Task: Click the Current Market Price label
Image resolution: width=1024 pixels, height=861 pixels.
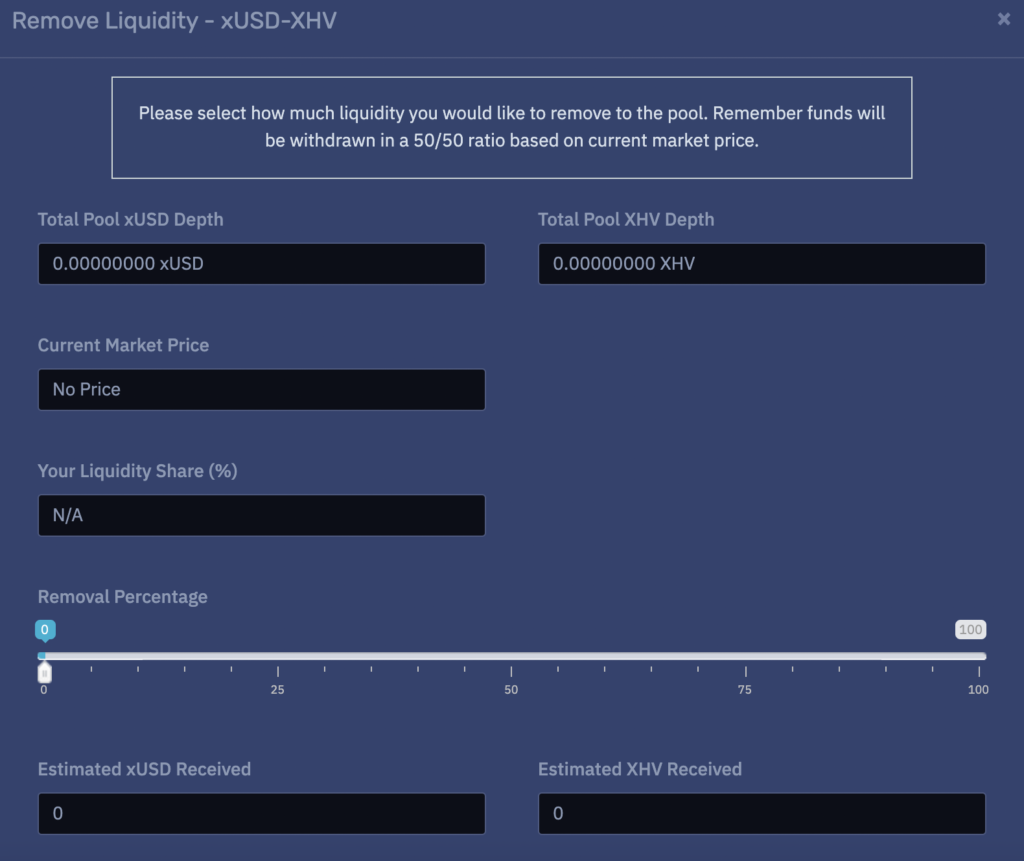Action: (x=123, y=345)
